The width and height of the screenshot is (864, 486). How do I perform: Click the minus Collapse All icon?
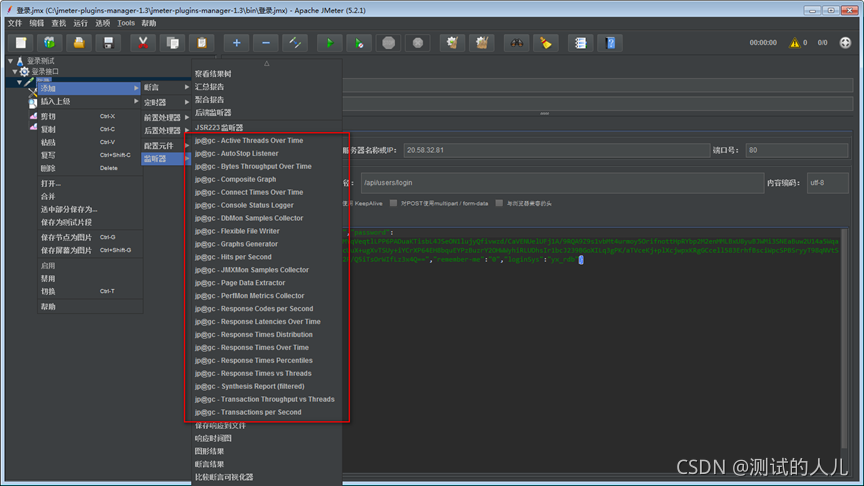pyautogui.click(x=266, y=43)
